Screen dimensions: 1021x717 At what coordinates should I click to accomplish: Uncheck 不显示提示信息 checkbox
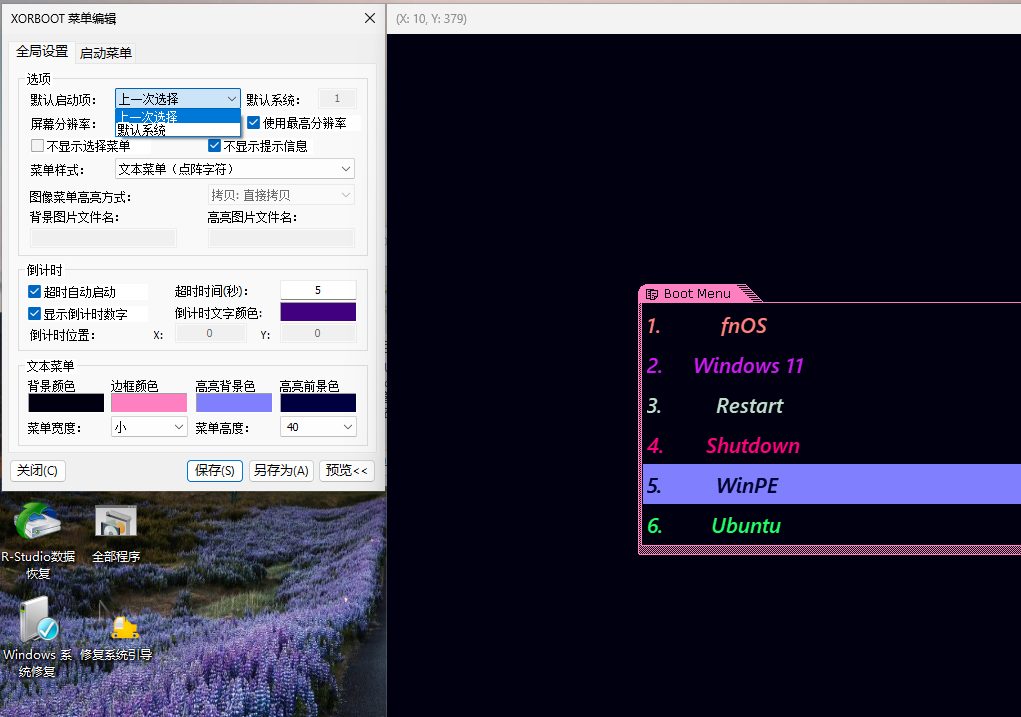pyautogui.click(x=214, y=145)
